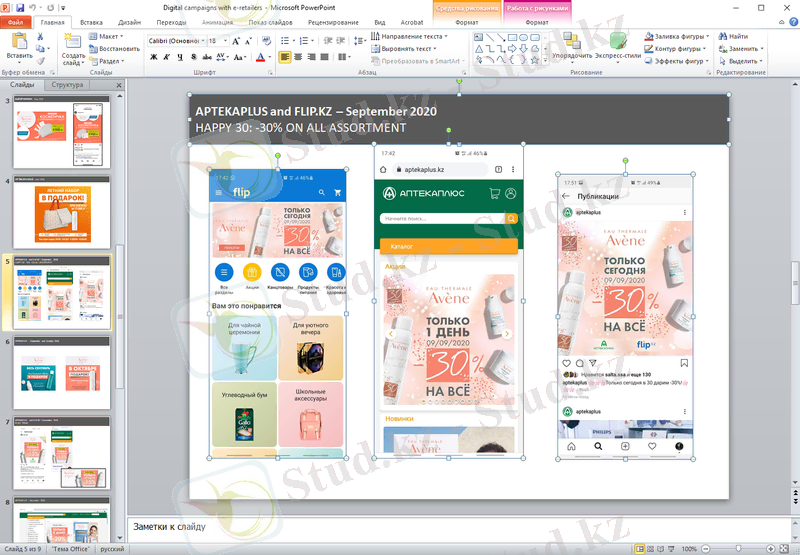Switch to the Структура outline tab
Image resolution: width=800 pixels, height=555 pixels.
tap(68, 86)
